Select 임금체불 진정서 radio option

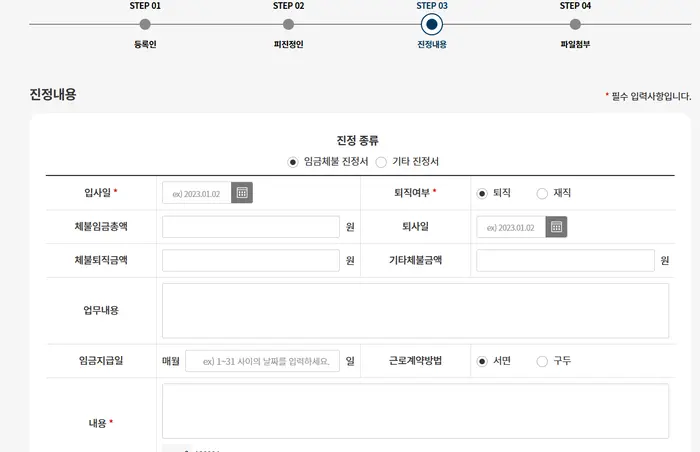292,162
